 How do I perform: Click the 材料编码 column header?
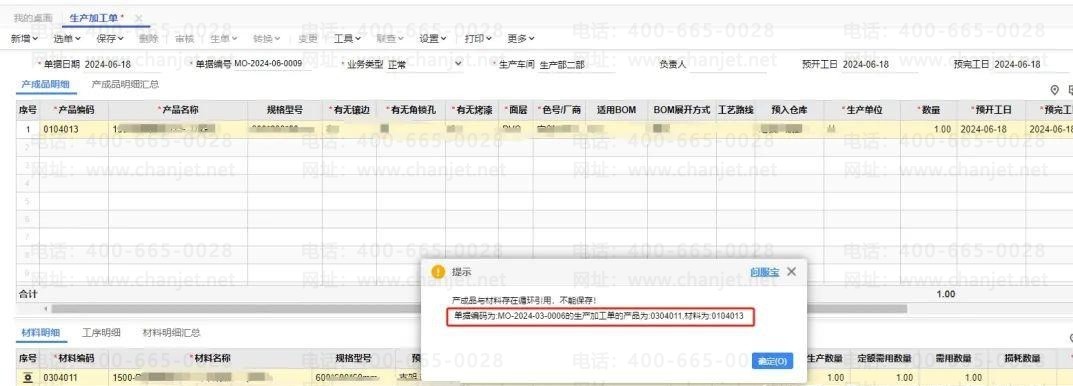pos(74,358)
